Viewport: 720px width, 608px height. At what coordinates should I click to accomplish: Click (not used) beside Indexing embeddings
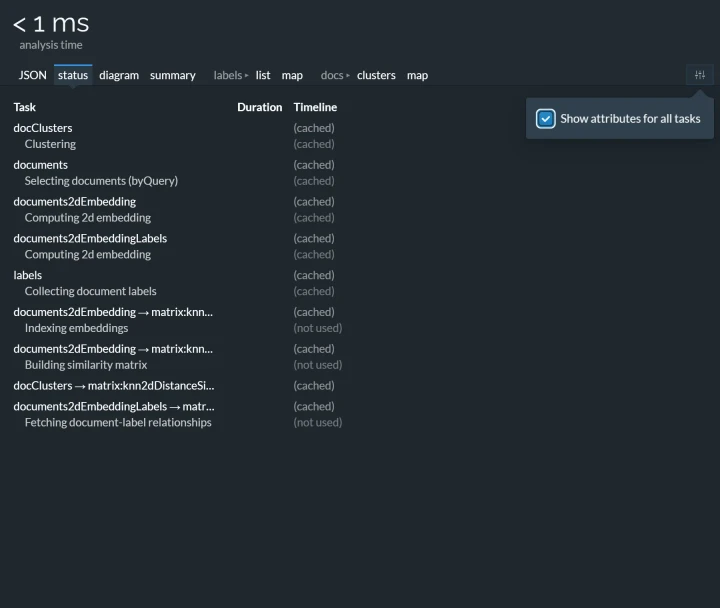(318, 328)
